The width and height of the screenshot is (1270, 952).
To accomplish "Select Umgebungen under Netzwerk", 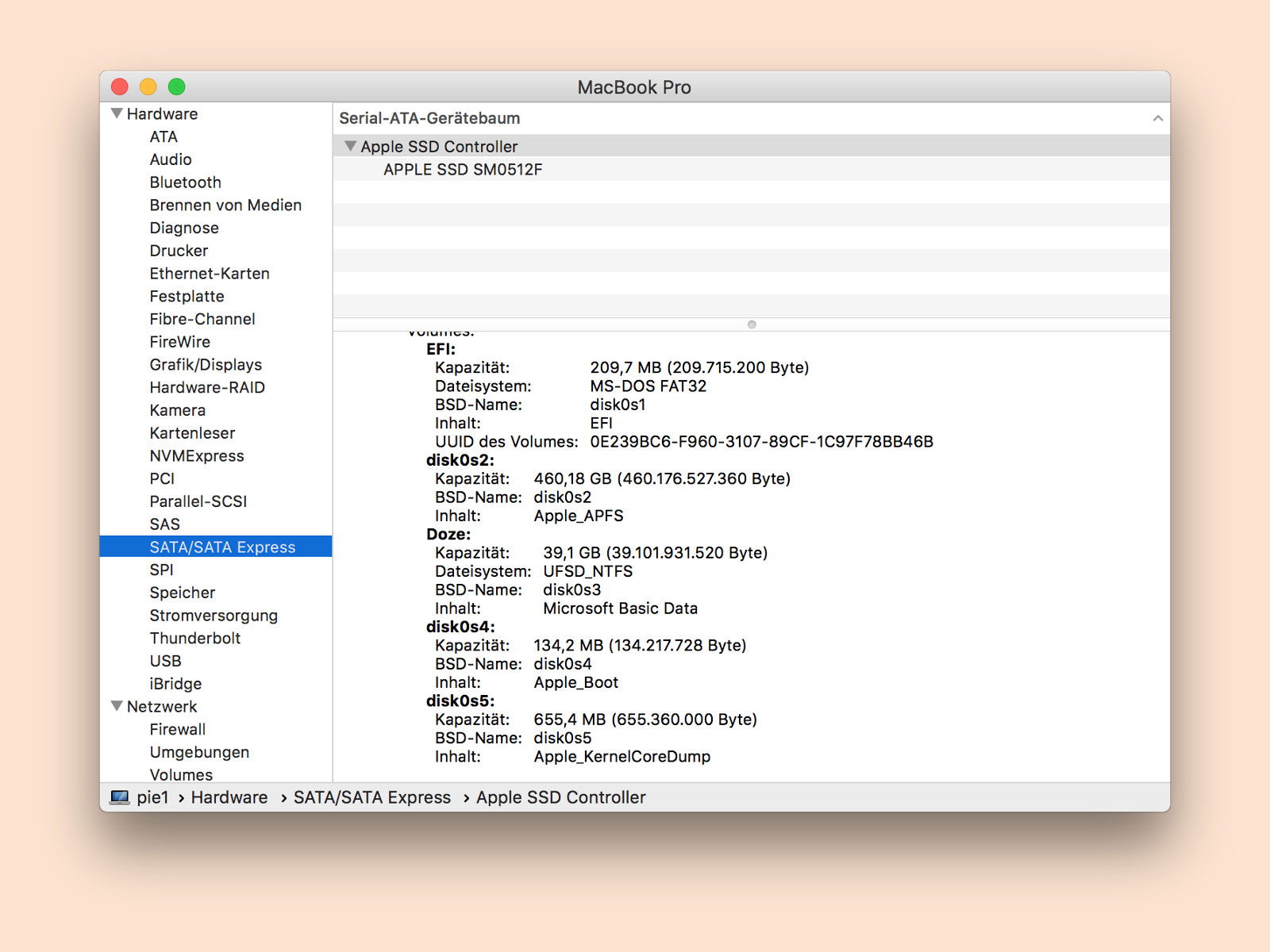I will pos(199,752).
